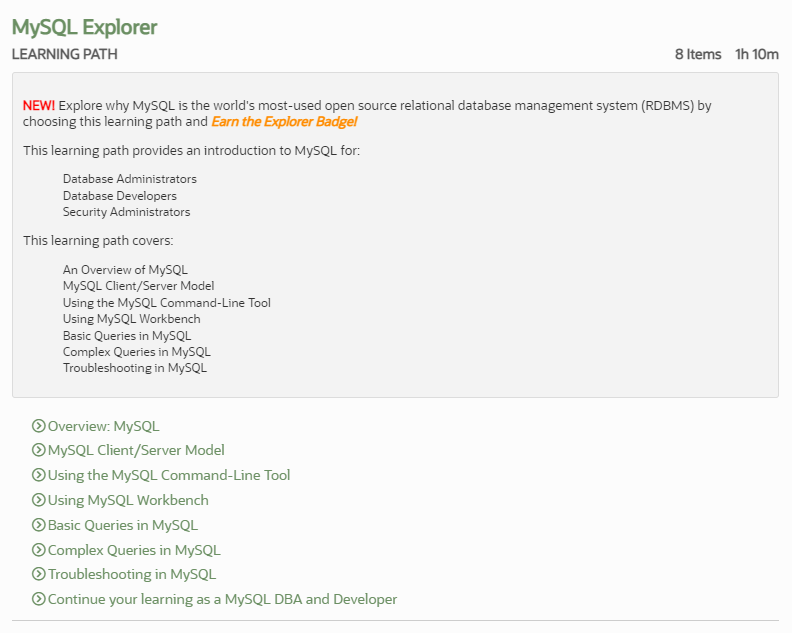Click the arrow icon beside MySQL Client/Server Model
The width and height of the screenshot is (792, 633).
(38, 450)
